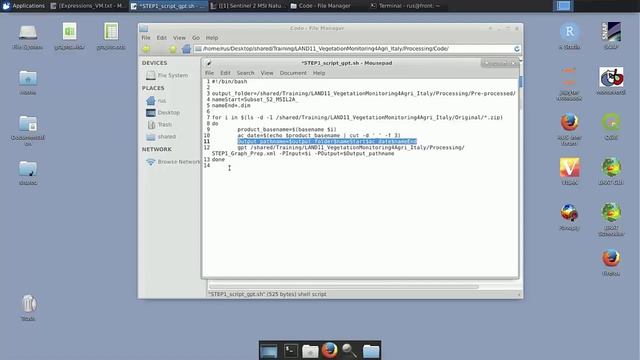Screen dimensions: 640x360
Task: Open File Manager Go menu
Action: (196, 38)
